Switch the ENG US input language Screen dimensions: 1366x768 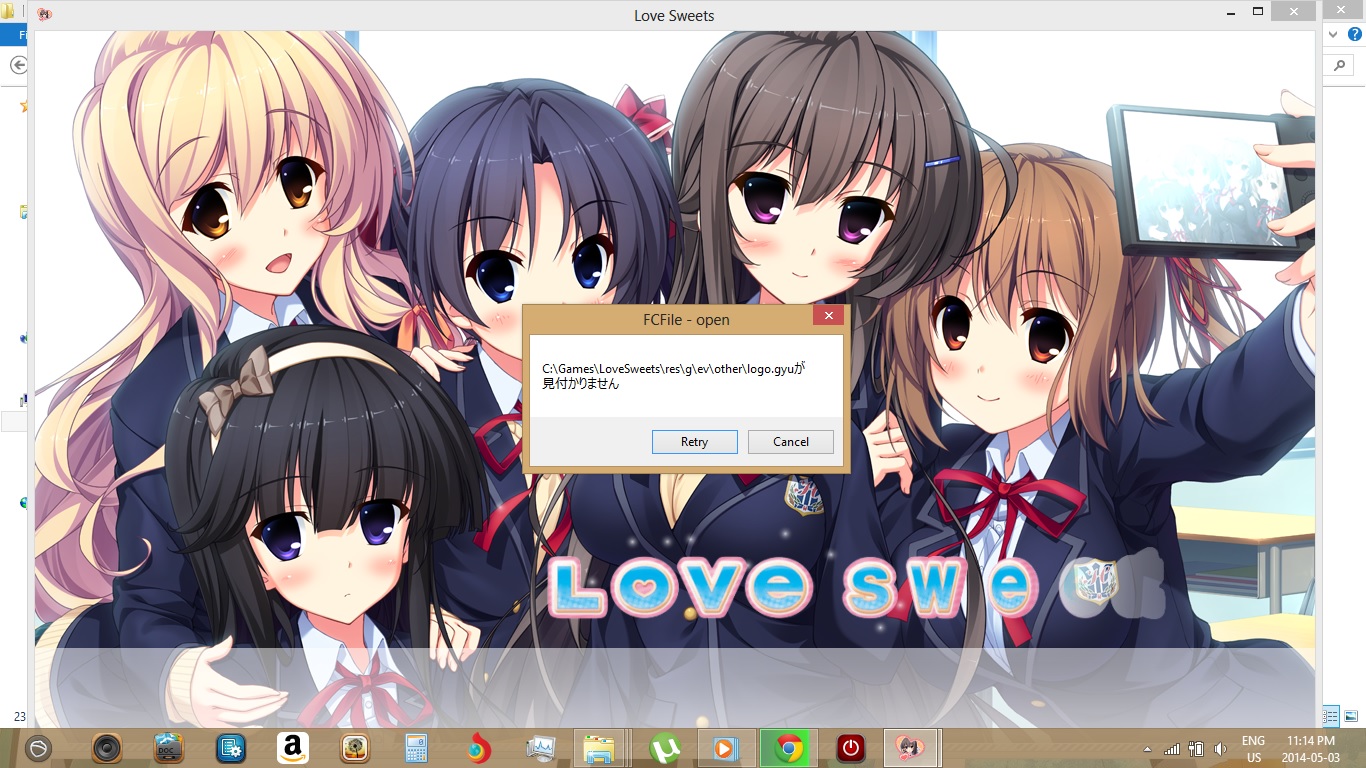pos(1253,749)
